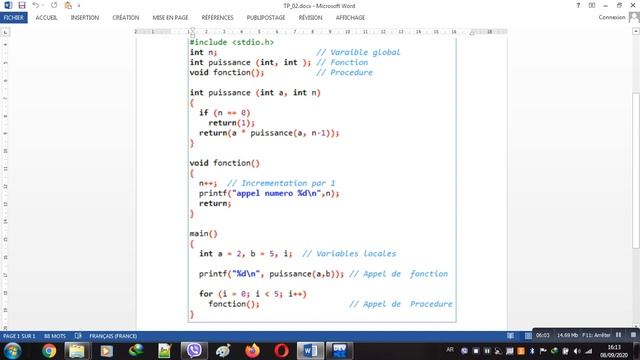Screen dimensions: 640x360
Task: Click the volume speaker tray icon
Action: pos(577,351)
